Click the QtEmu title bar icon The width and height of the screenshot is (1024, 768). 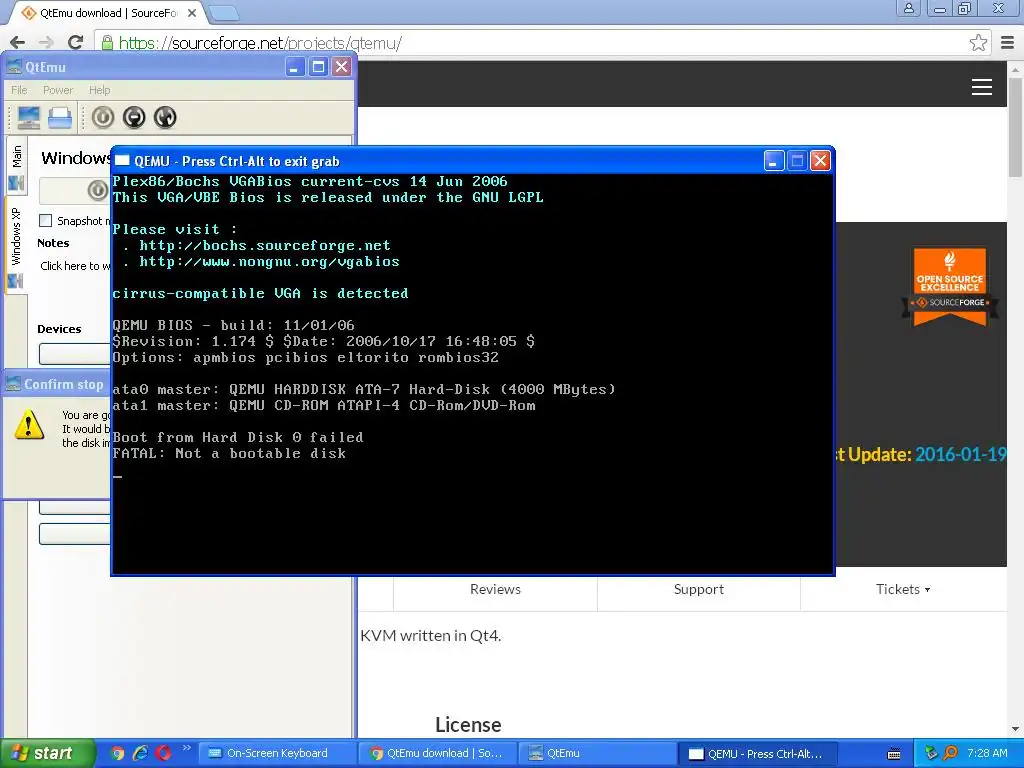click(14, 67)
